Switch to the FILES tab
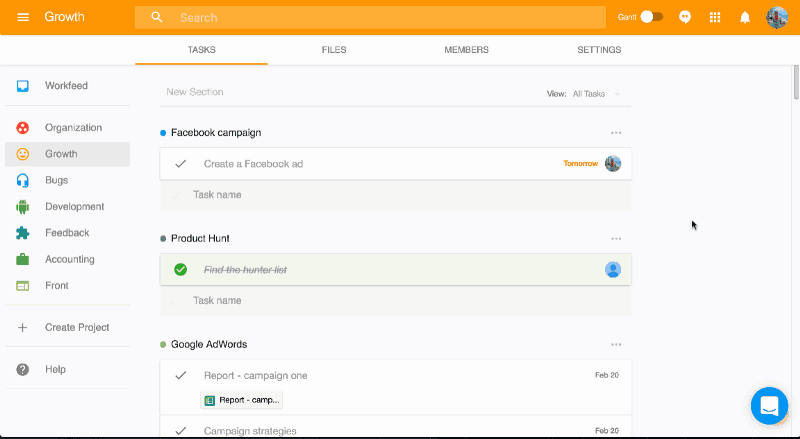This screenshot has width=800, height=439. 334,50
